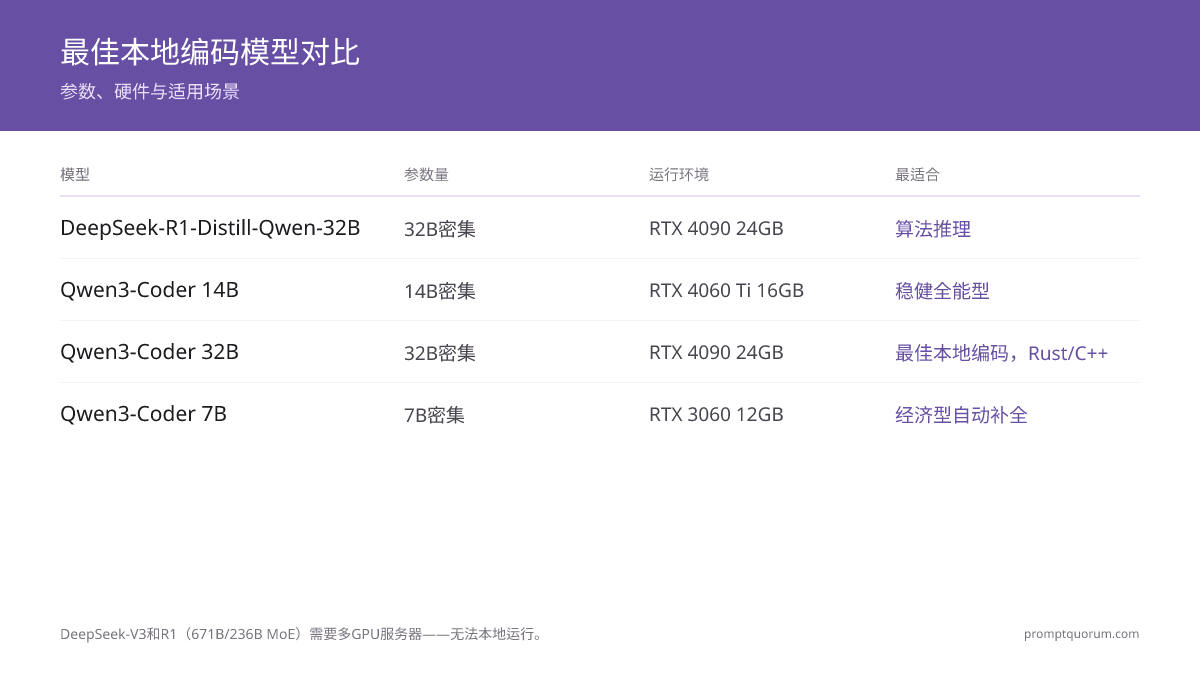The image size is (1200, 675).
Task: Click 32B密集 in the DeepSeek-R1-Distill row
Action: 440,229
